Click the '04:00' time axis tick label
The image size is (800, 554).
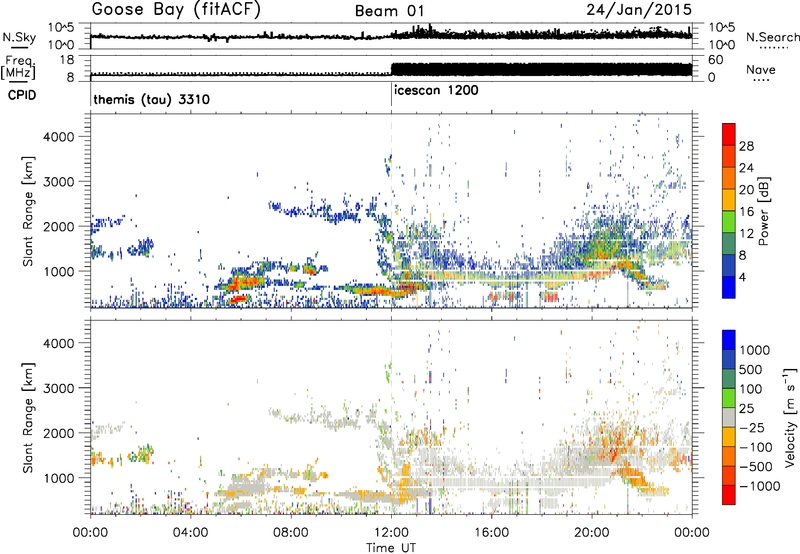[x=190, y=533]
